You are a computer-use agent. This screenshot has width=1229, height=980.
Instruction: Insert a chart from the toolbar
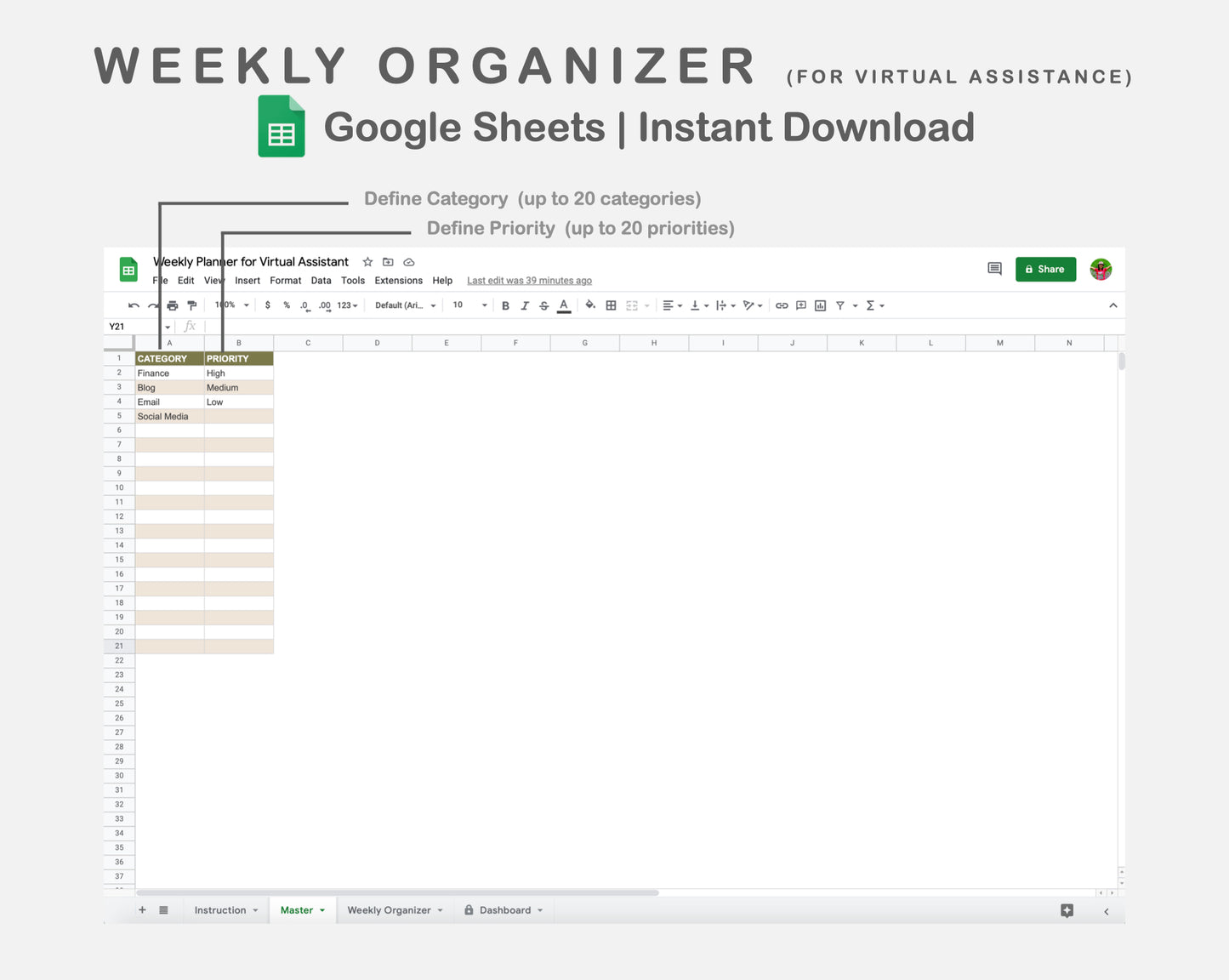click(x=819, y=305)
